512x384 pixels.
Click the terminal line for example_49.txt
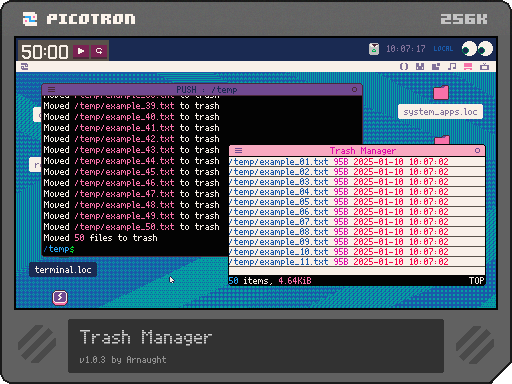[131, 216]
